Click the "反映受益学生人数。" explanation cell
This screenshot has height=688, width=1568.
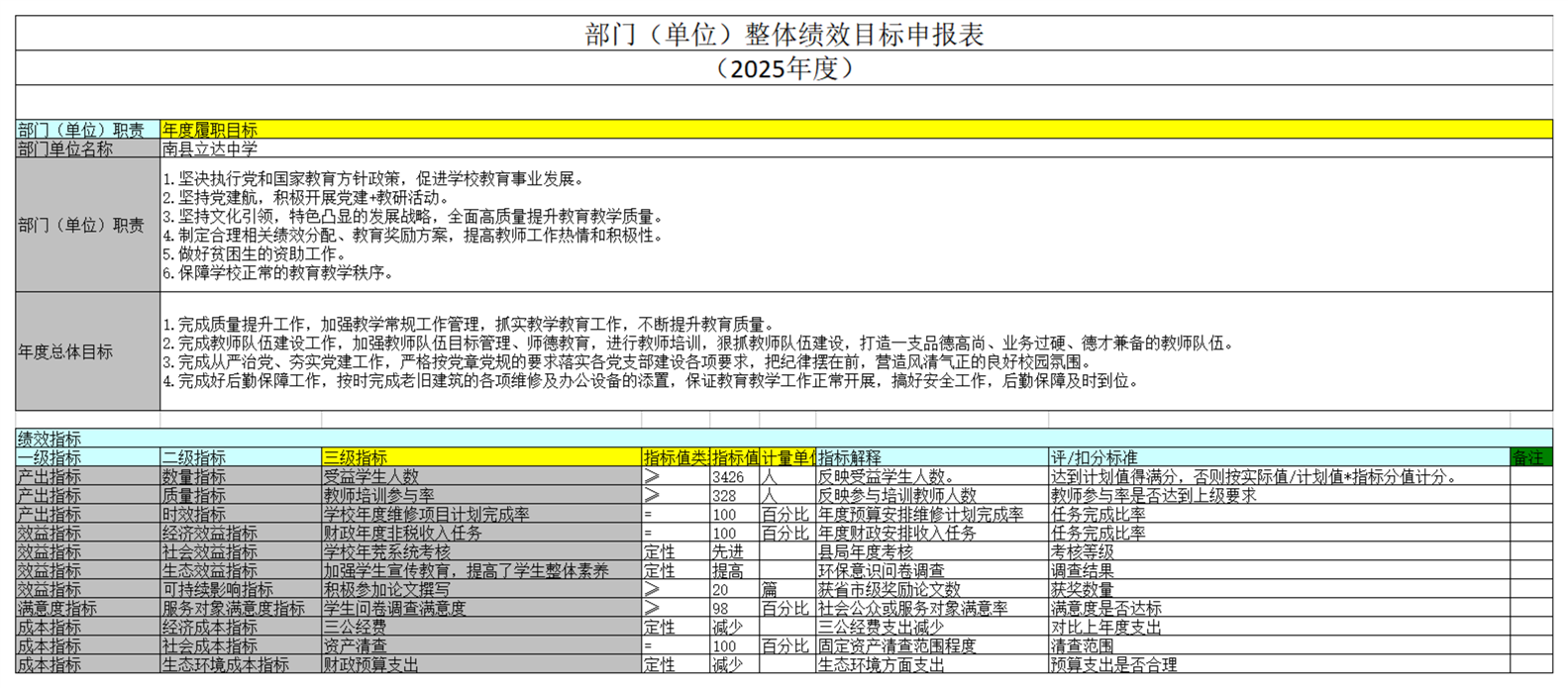932,476
